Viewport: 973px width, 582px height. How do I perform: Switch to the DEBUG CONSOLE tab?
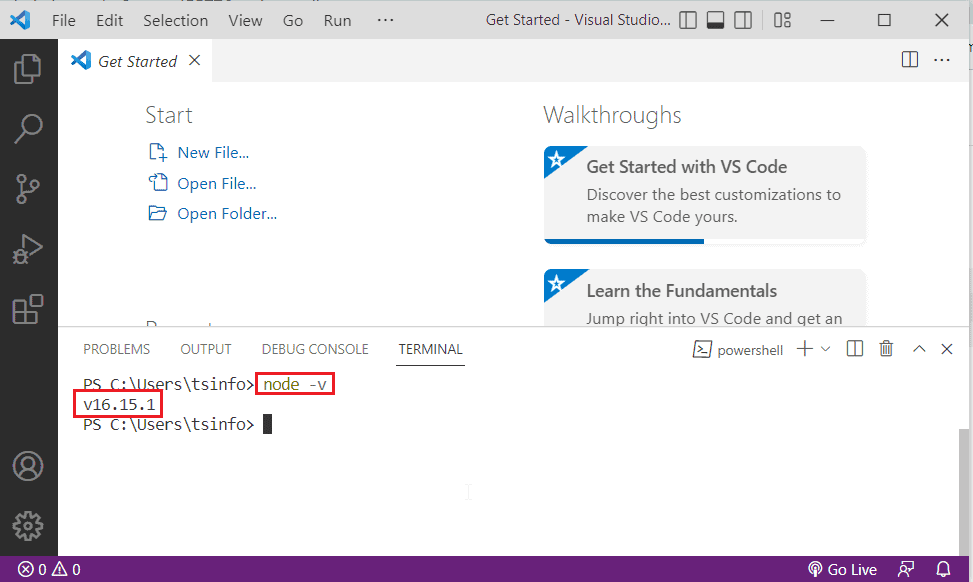pyautogui.click(x=315, y=349)
